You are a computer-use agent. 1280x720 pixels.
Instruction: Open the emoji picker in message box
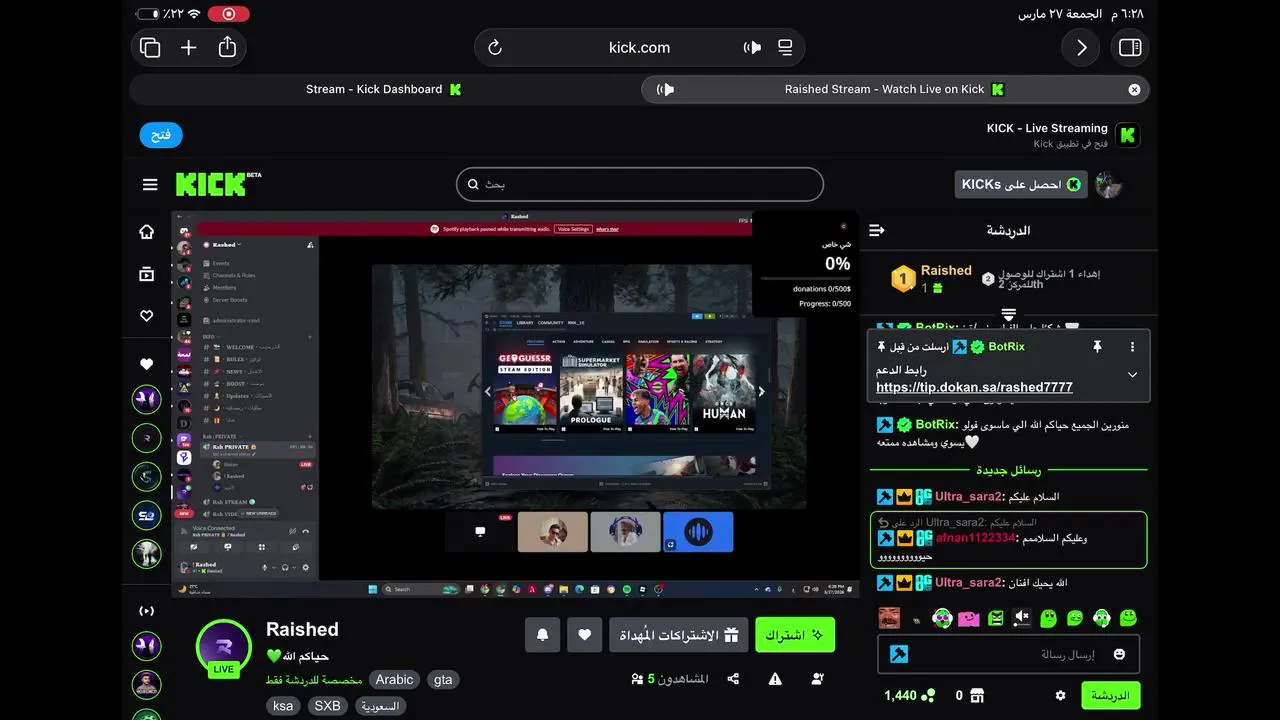click(1119, 654)
